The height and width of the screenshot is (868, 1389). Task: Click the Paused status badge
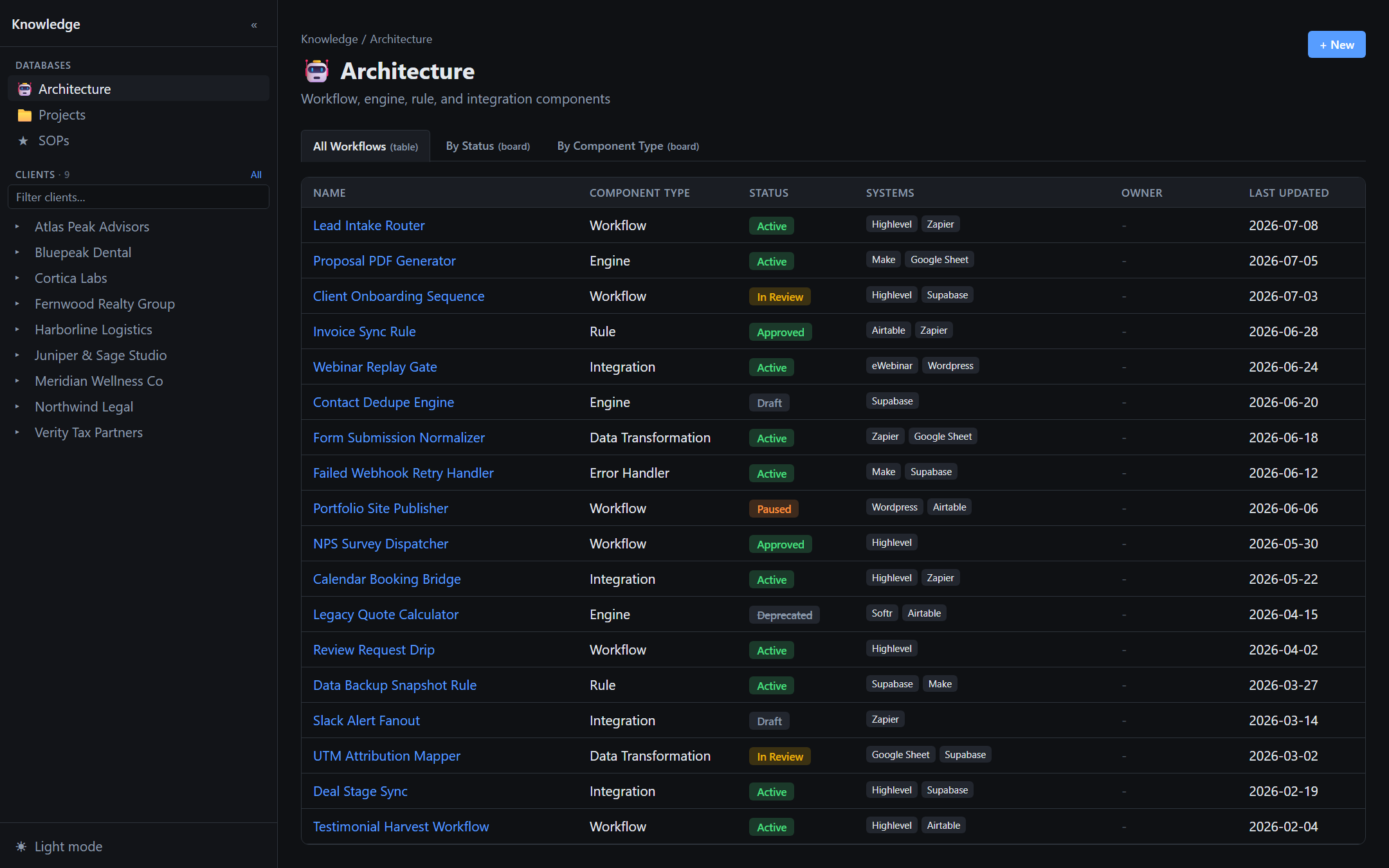point(774,509)
